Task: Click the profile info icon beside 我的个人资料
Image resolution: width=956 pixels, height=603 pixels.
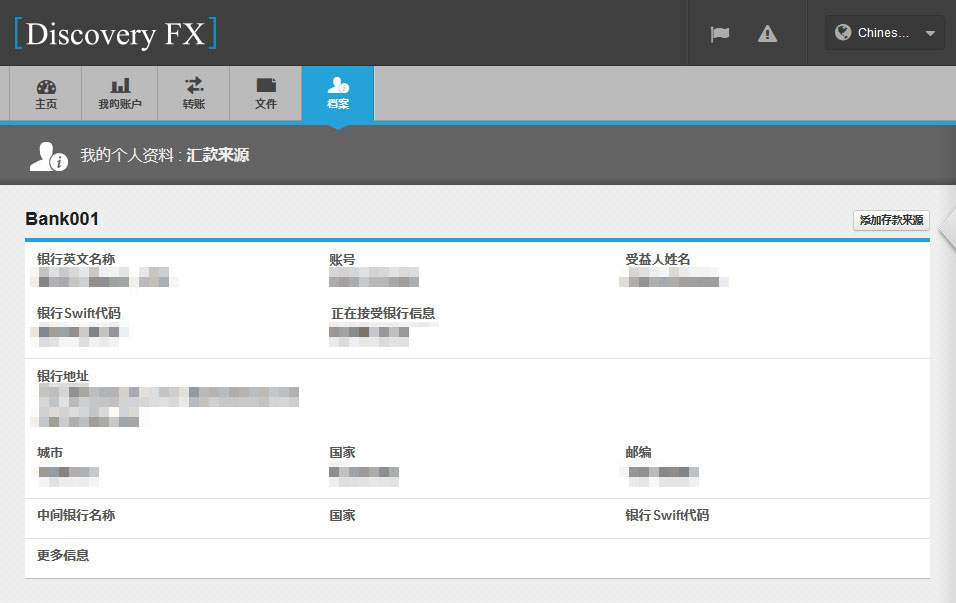Action: 48,156
